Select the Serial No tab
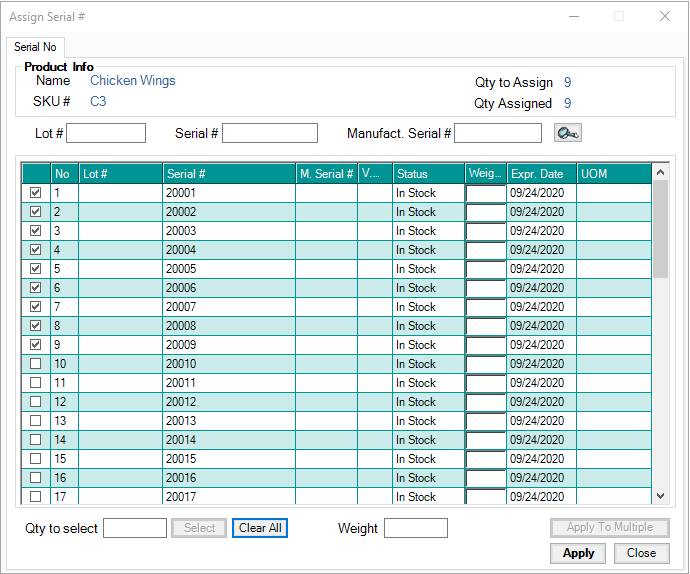This screenshot has height=574, width=690. point(35,47)
